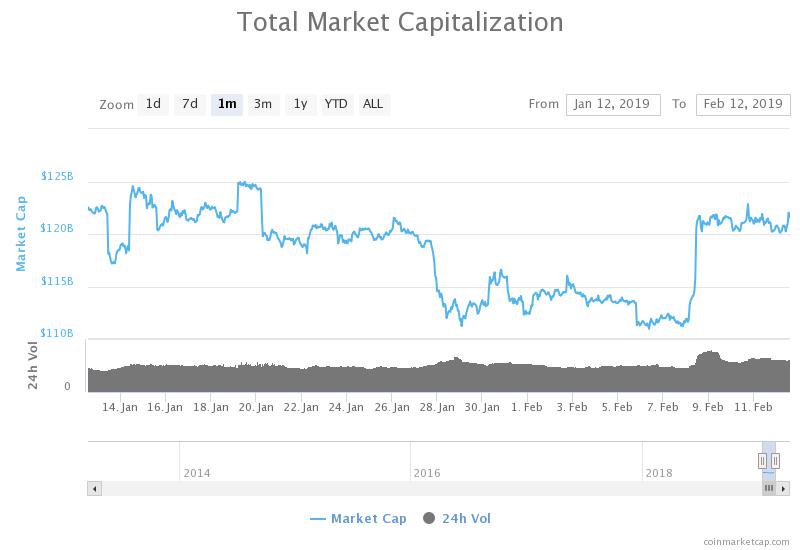Screen dimensions: 800x550
Task: Click the navigator scrollbar left arrow
Action: [x=95, y=488]
